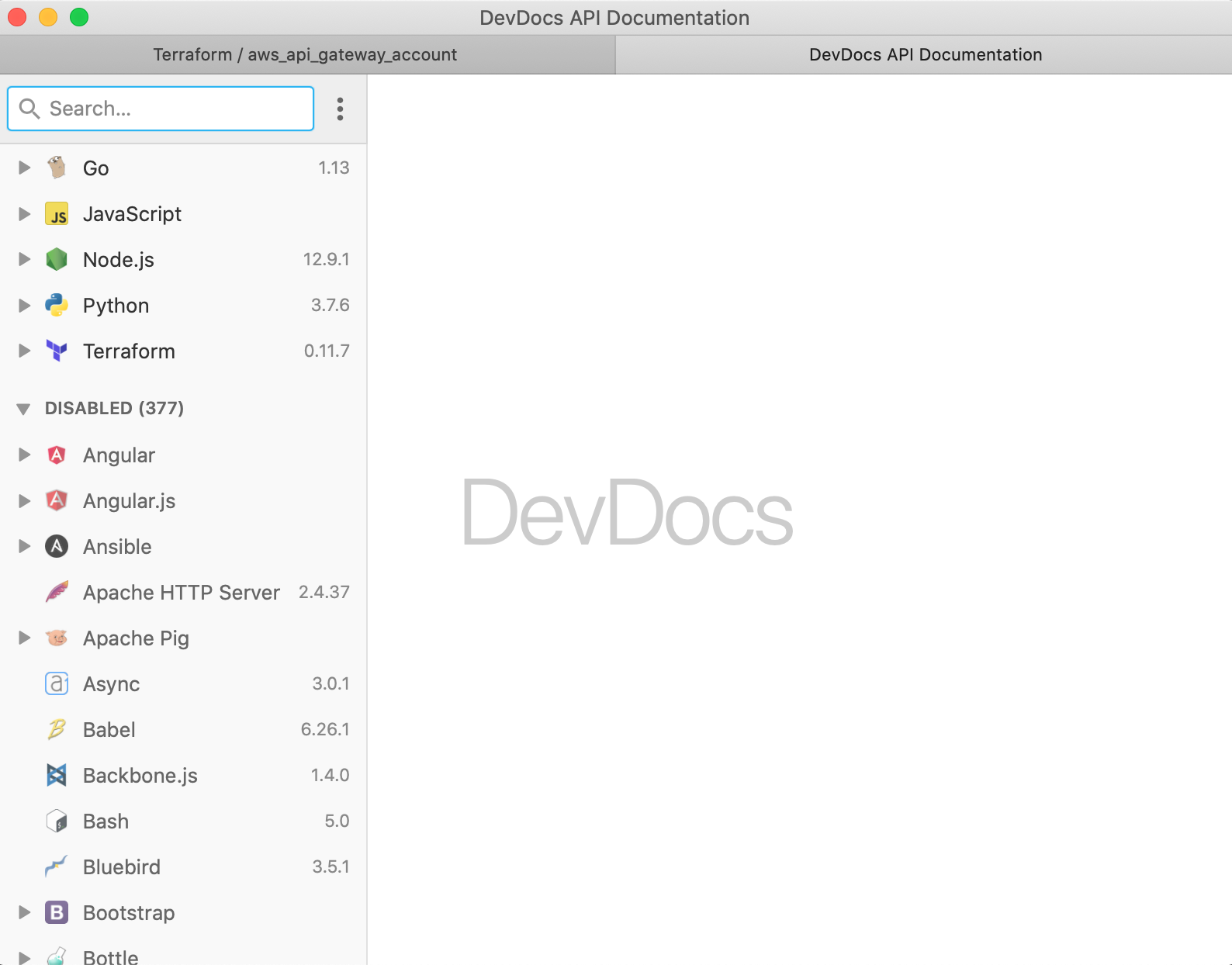
Task: Open the three-dot options menu
Action: pyautogui.click(x=340, y=109)
